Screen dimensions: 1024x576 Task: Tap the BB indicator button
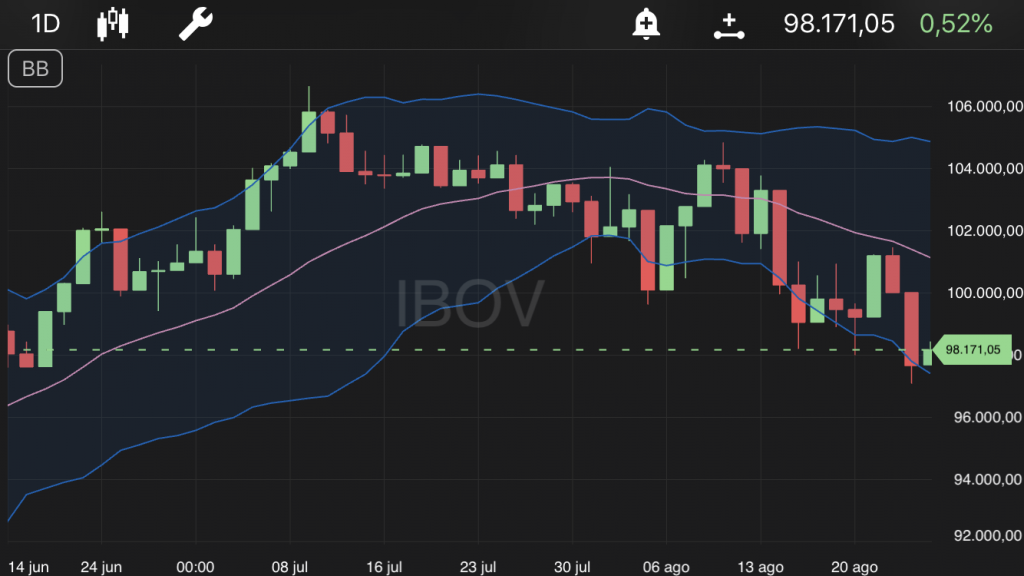(x=35, y=69)
